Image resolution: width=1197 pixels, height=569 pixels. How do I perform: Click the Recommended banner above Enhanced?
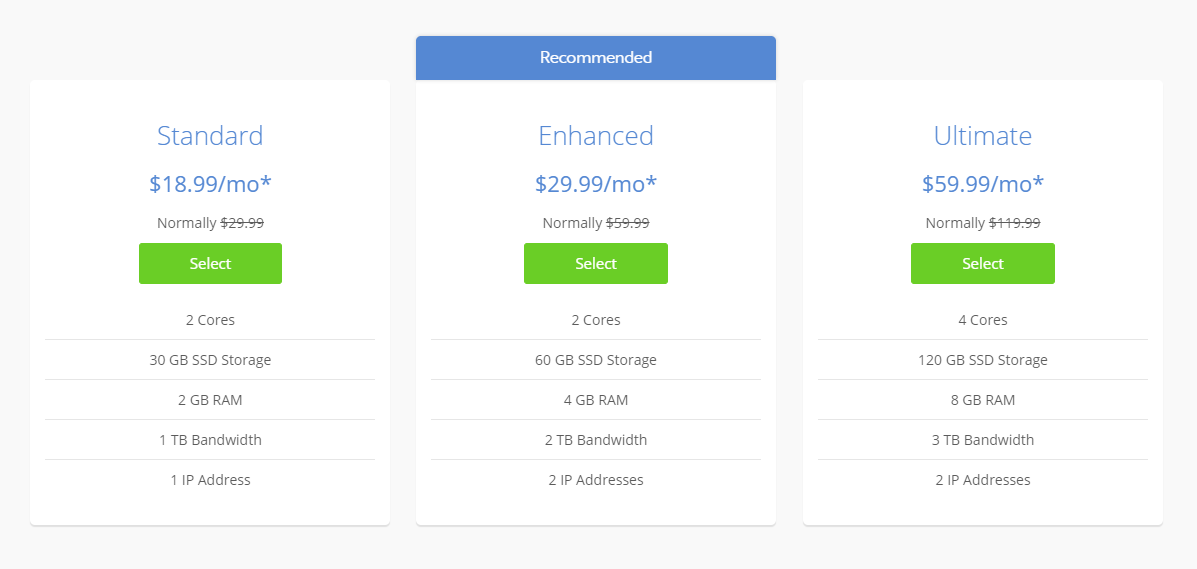(595, 58)
